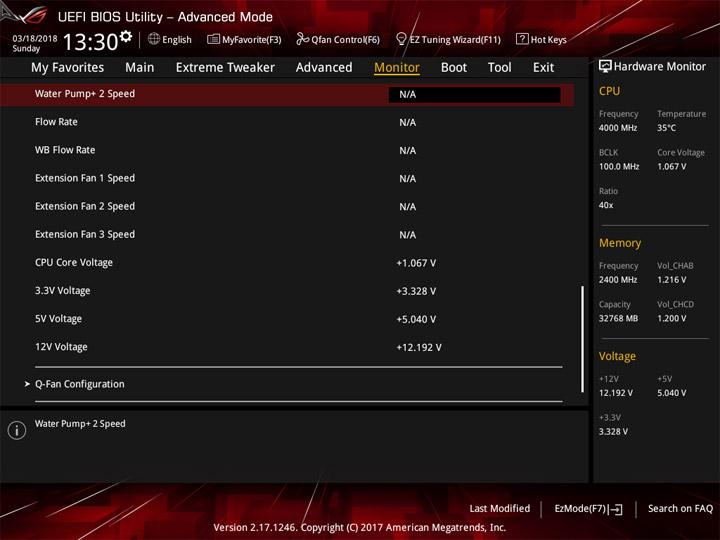
Task: Click Last Modified at the bottom
Action: coord(500,508)
